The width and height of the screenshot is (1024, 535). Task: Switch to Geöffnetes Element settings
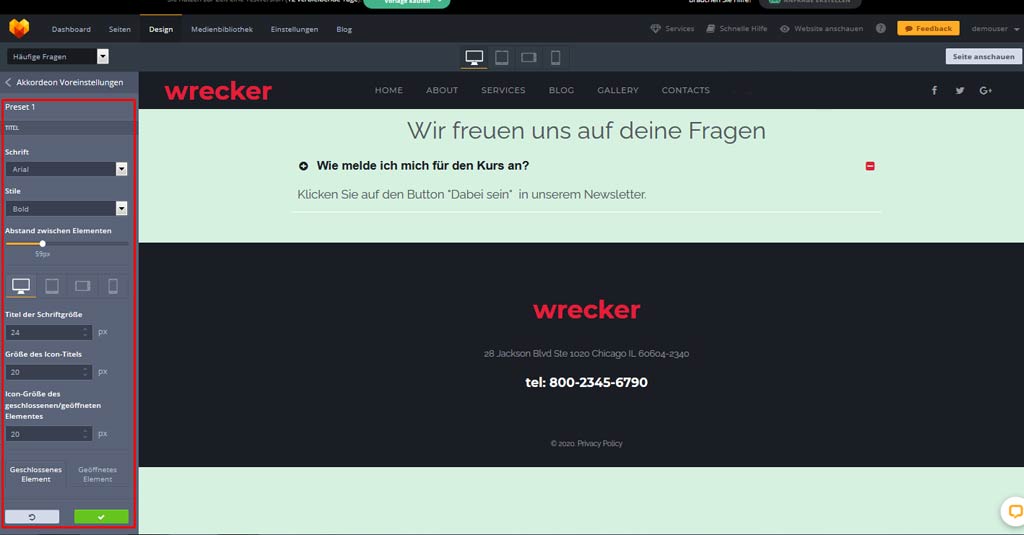pos(98,474)
